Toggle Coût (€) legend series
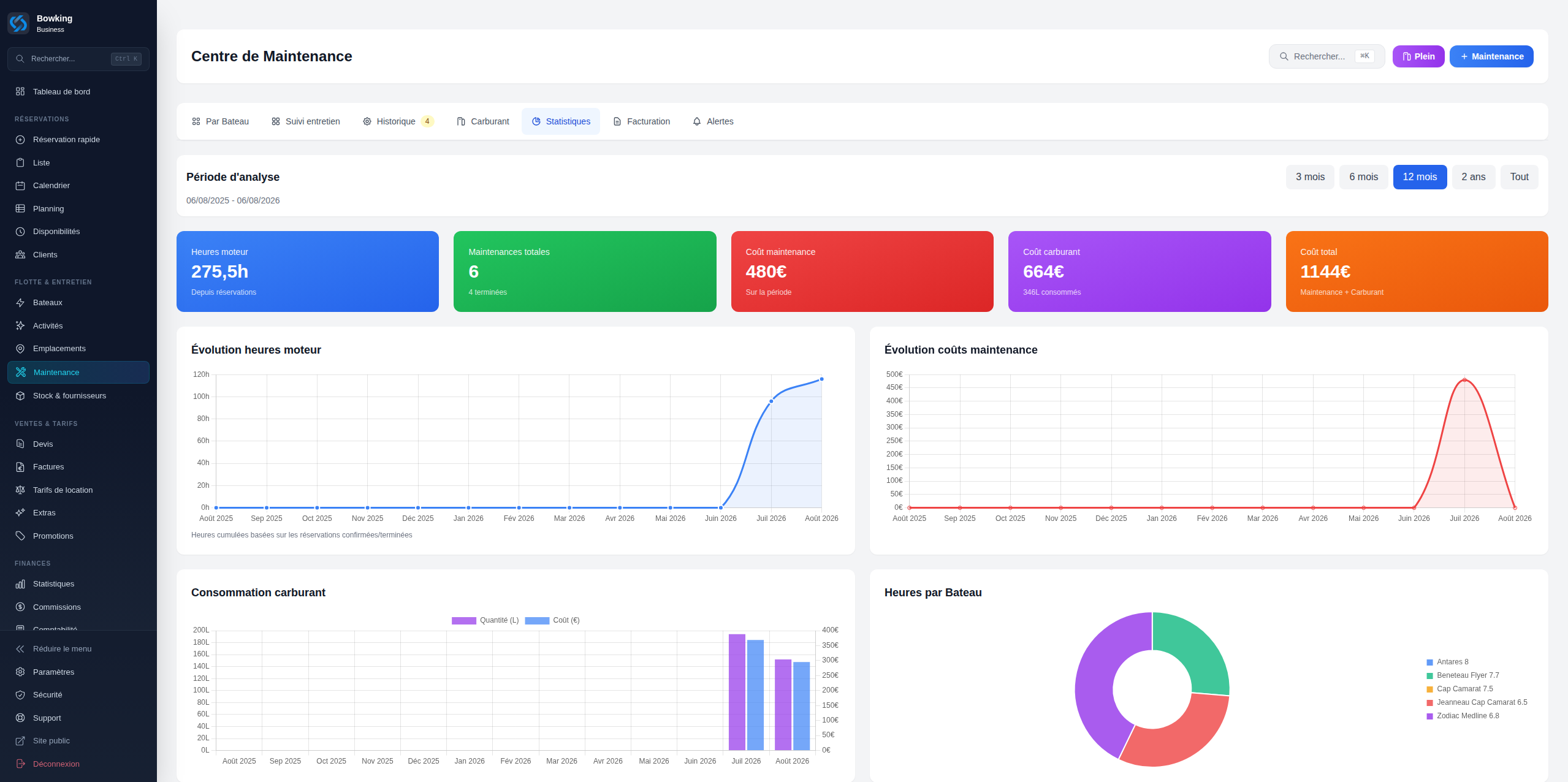The width and height of the screenshot is (1568, 782). (552, 620)
